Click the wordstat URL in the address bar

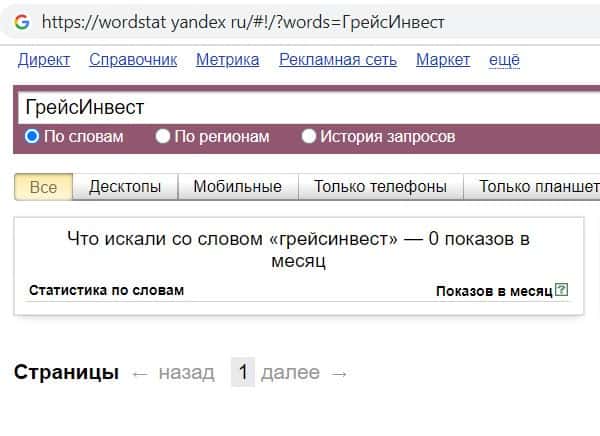(x=243, y=22)
